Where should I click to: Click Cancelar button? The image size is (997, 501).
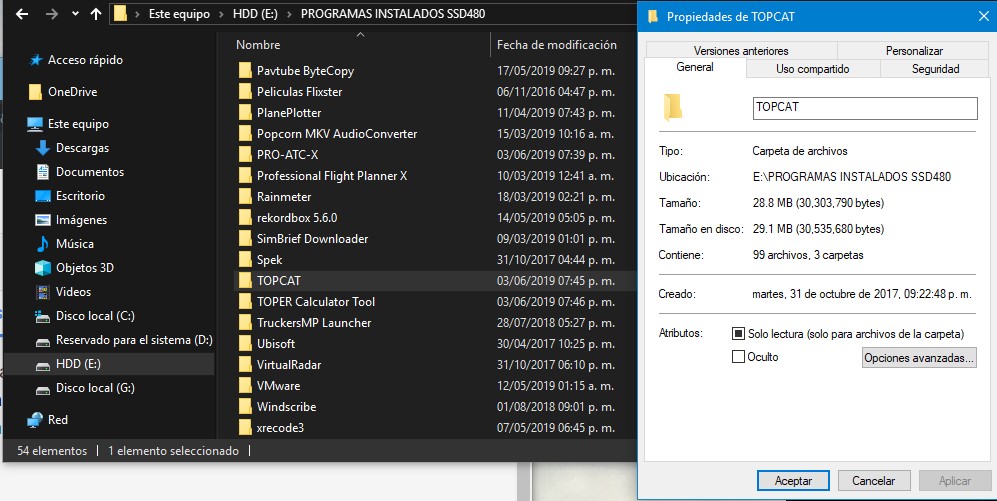[874, 481]
